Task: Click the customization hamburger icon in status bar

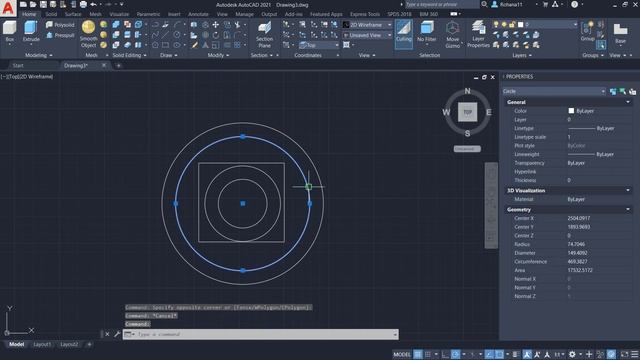Action: [x=635, y=354]
